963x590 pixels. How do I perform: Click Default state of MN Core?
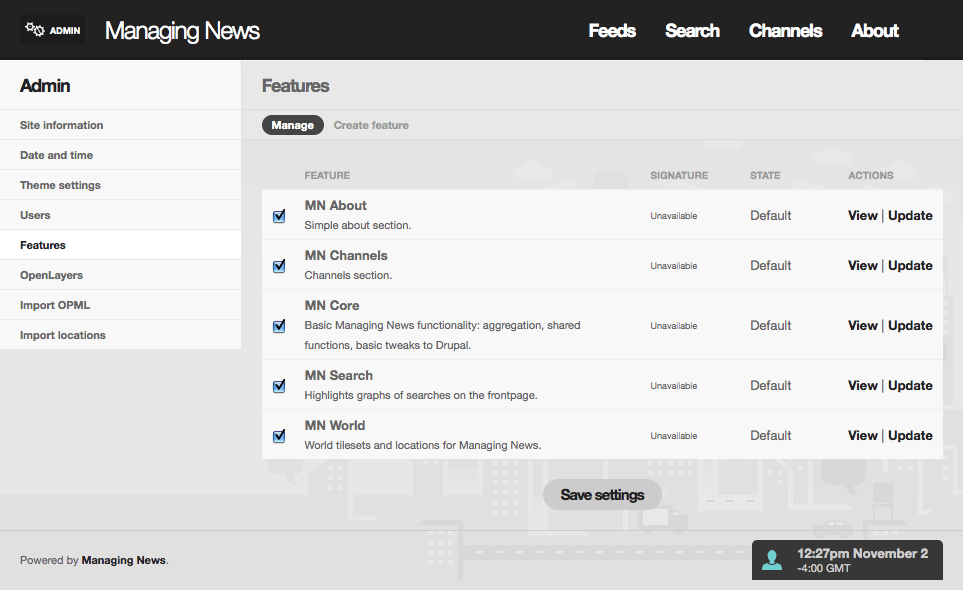tap(771, 325)
